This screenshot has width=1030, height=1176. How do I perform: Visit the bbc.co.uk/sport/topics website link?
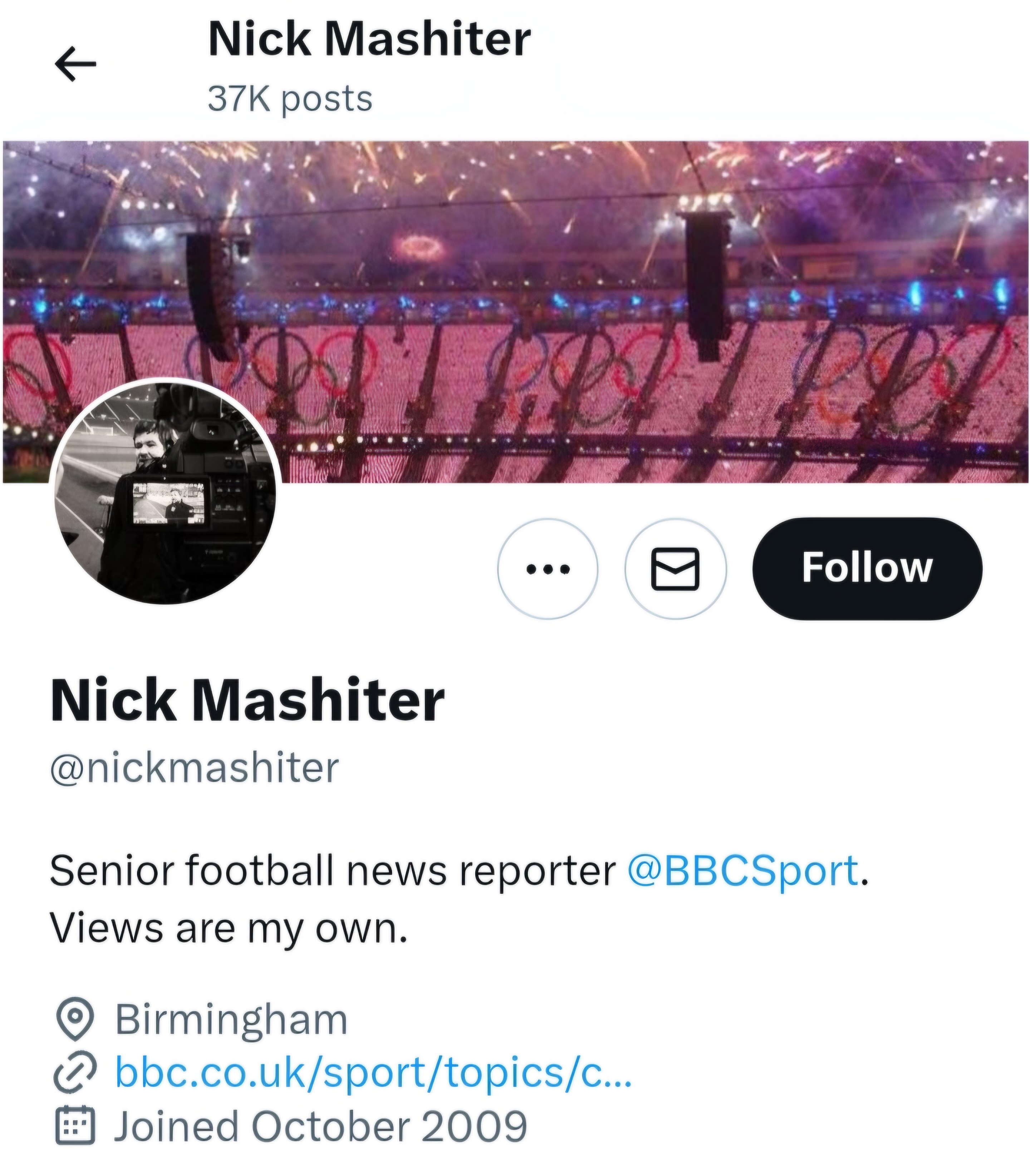pyautogui.click(x=374, y=1072)
